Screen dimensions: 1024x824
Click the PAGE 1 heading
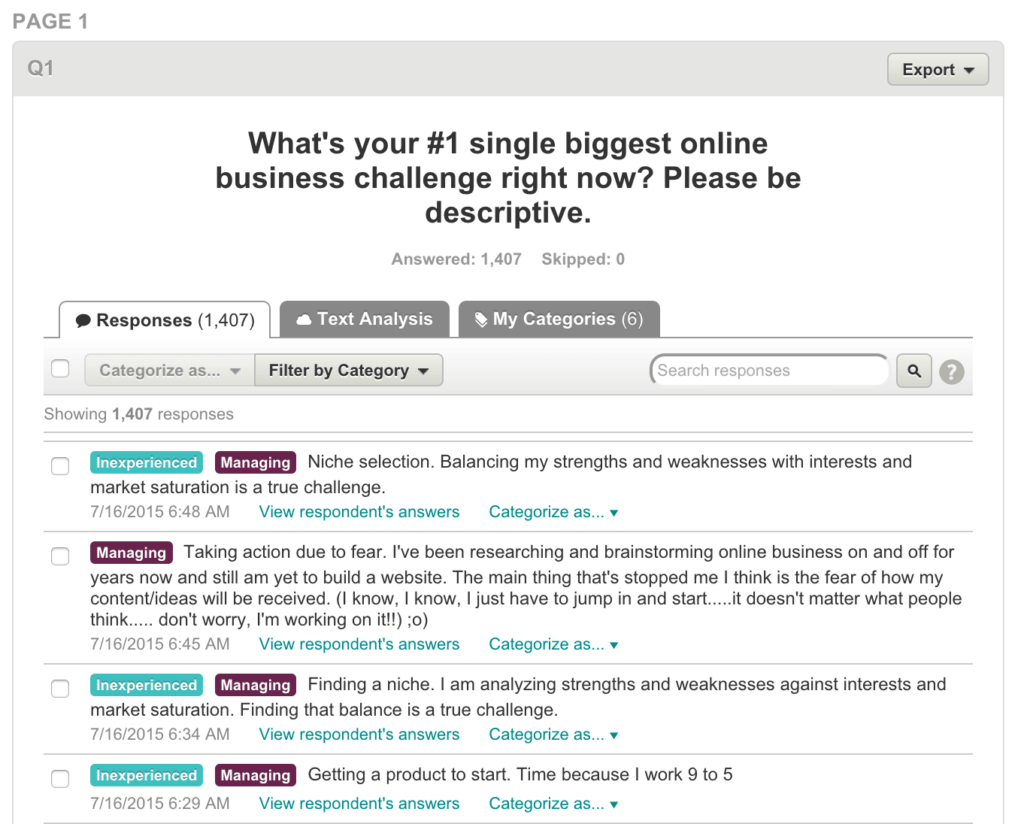click(x=50, y=22)
